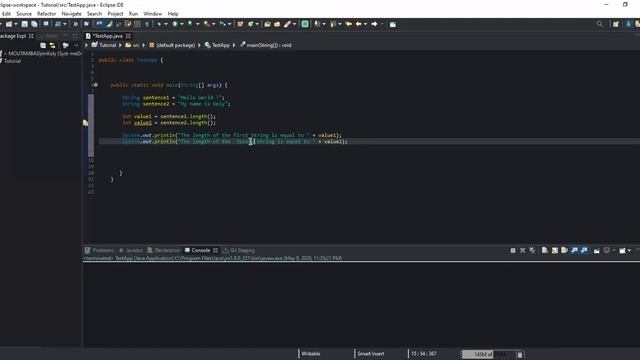Viewport: 640px width, 360px height.
Task: Toggle Mark Occurrences toolbar button
Action: (x=109, y=24)
